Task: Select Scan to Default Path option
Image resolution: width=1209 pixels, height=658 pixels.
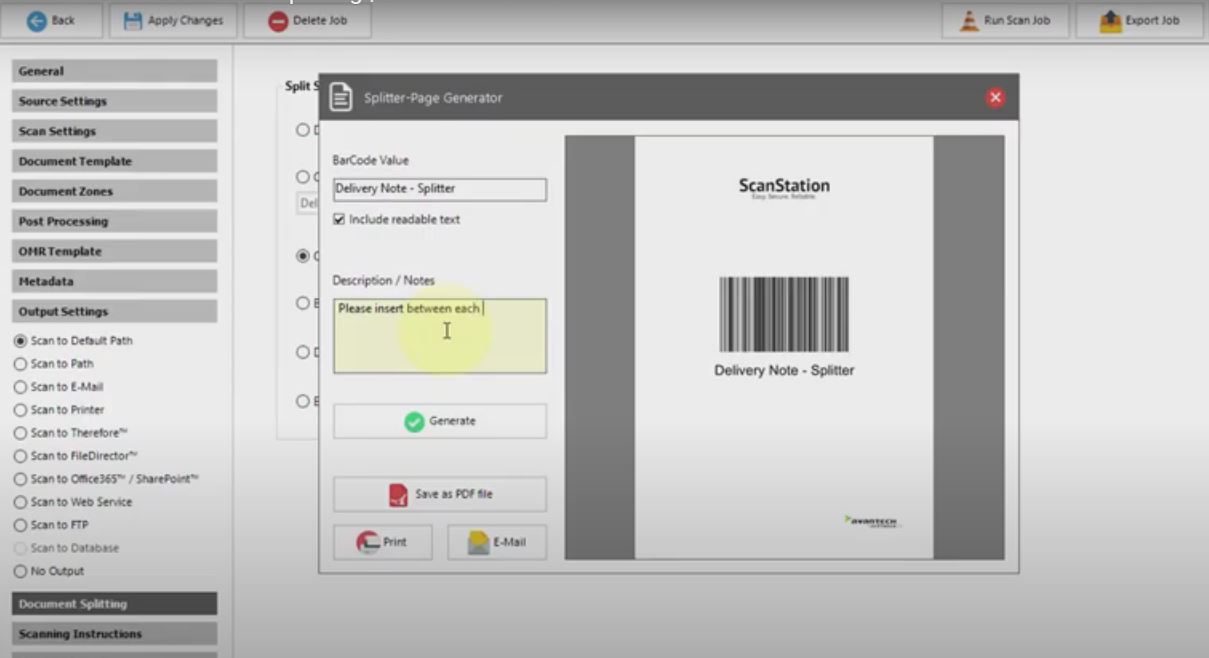Action: [x=73, y=341]
